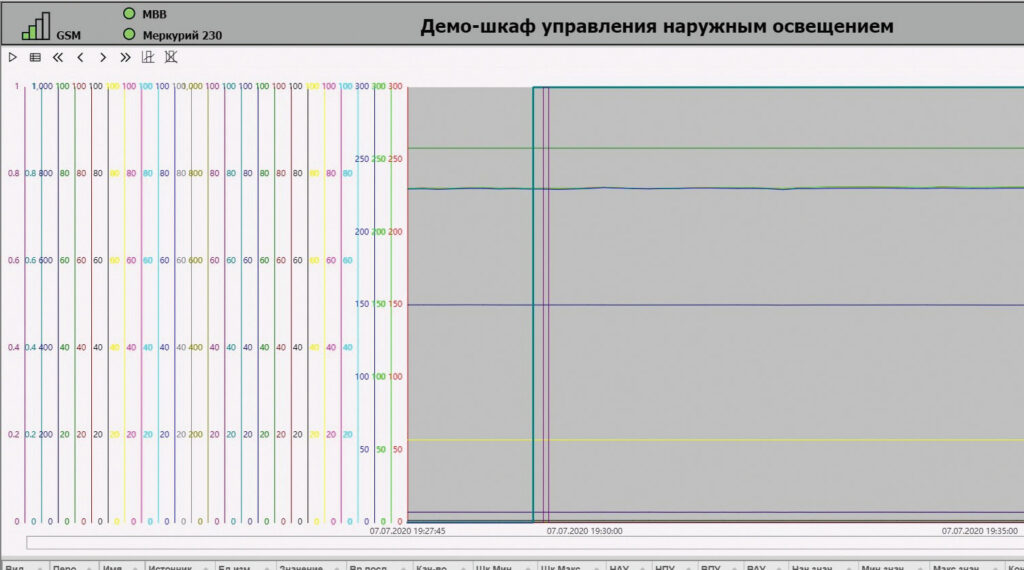Viewport: 1024px width, 570px height.
Task: Click the Меркурий 230 status indicator
Action: pos(128,34)
